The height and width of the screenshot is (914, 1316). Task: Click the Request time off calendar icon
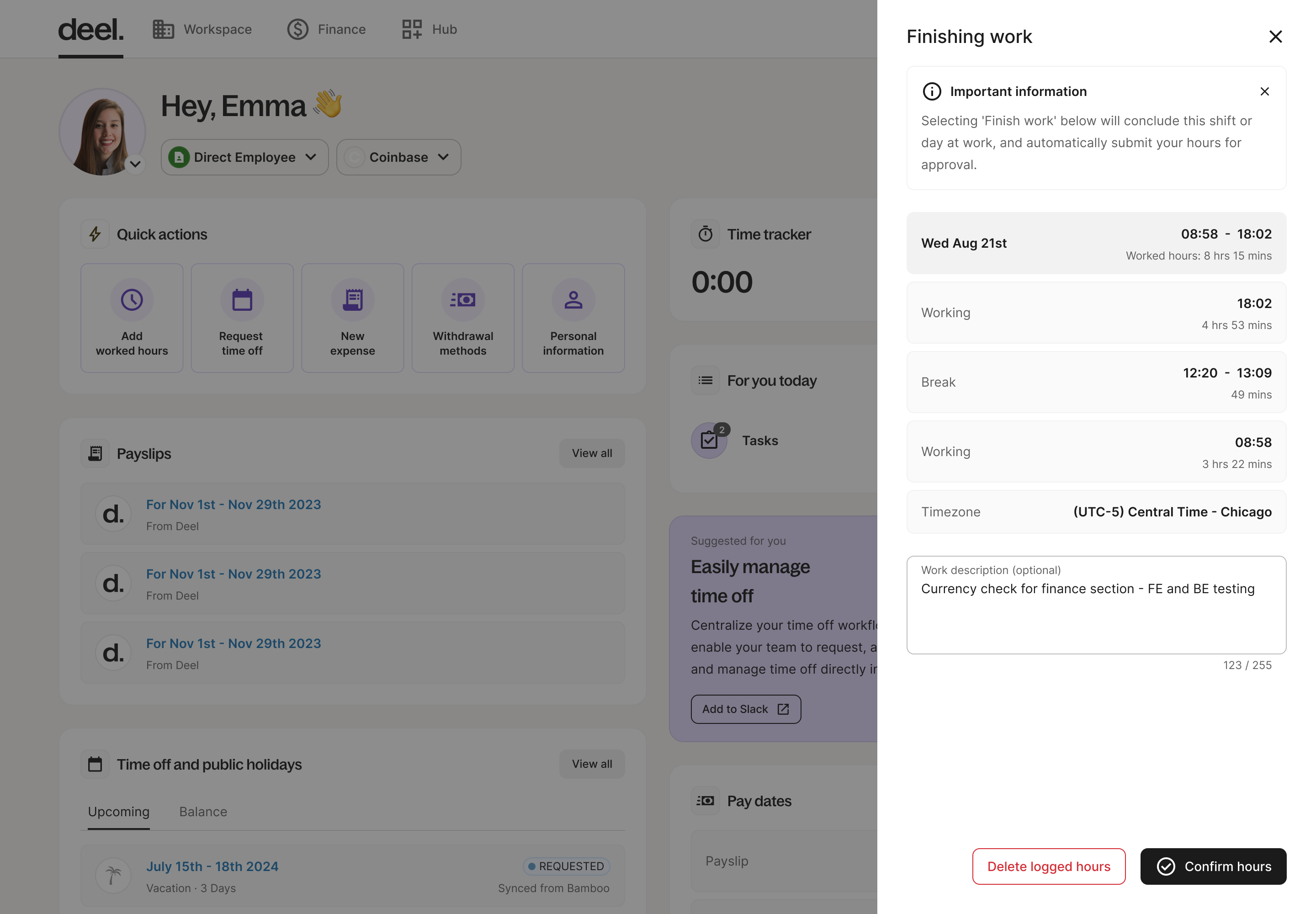point(242,299)
